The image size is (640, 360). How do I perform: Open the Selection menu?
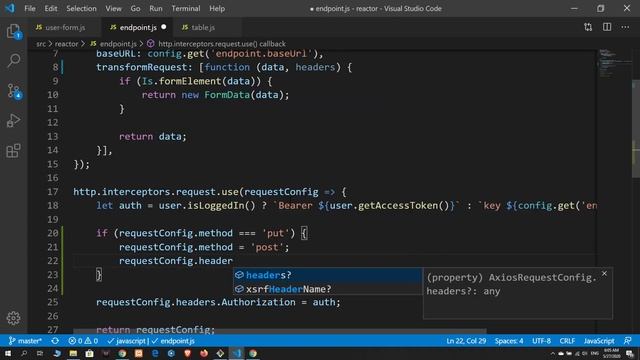81,8
